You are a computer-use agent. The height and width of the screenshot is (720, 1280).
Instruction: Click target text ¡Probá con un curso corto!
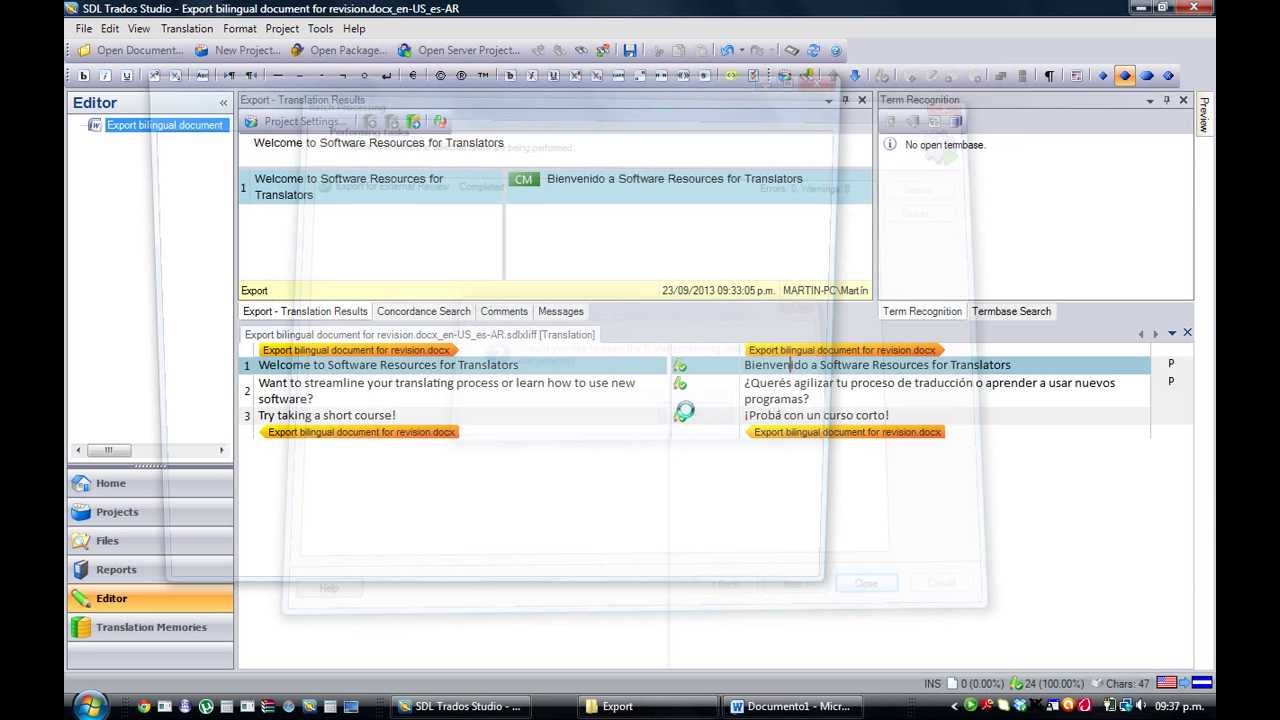coord(816,415)
